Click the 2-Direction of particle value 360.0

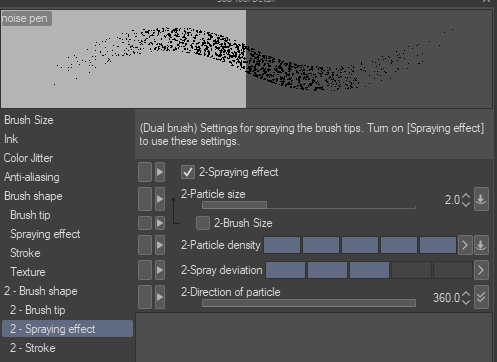coord(446,298)
